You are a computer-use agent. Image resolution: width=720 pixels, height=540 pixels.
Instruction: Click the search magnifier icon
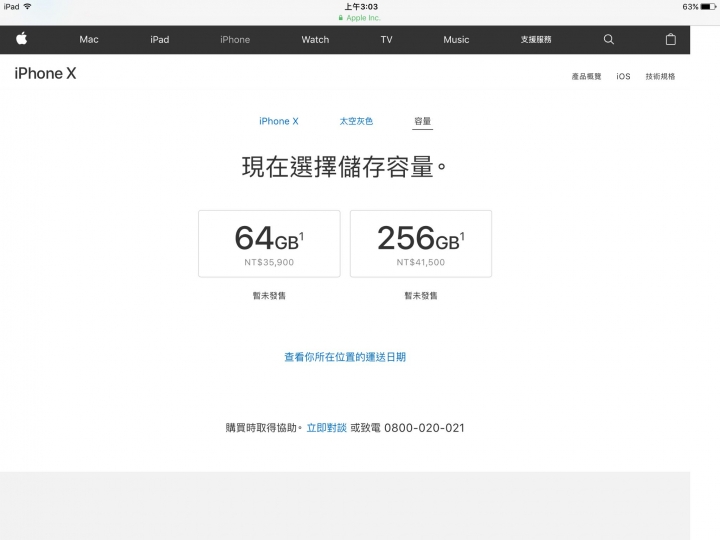point(608,39)
